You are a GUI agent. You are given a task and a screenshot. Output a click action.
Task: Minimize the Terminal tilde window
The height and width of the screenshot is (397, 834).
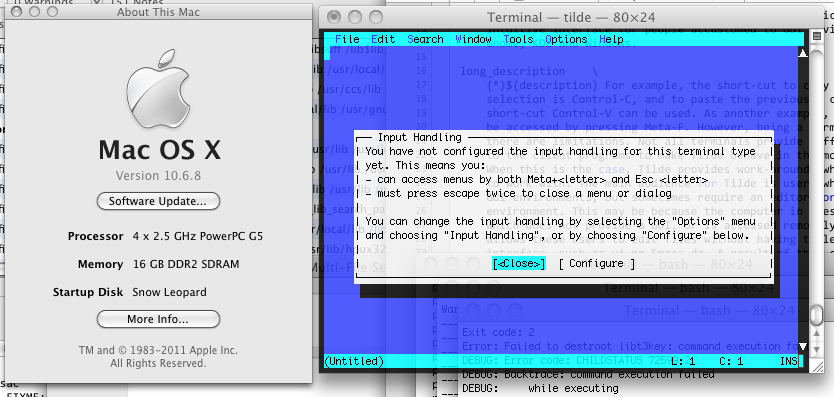355,16
